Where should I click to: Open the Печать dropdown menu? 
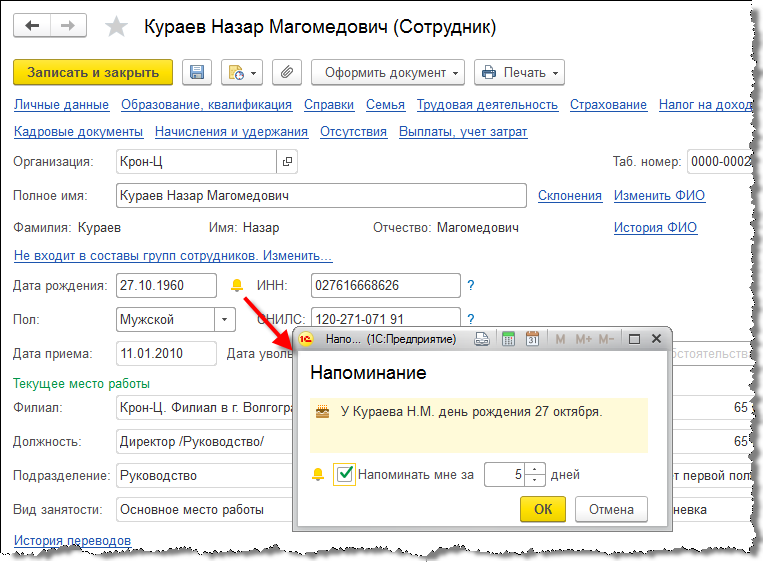[x=519, y=73]
